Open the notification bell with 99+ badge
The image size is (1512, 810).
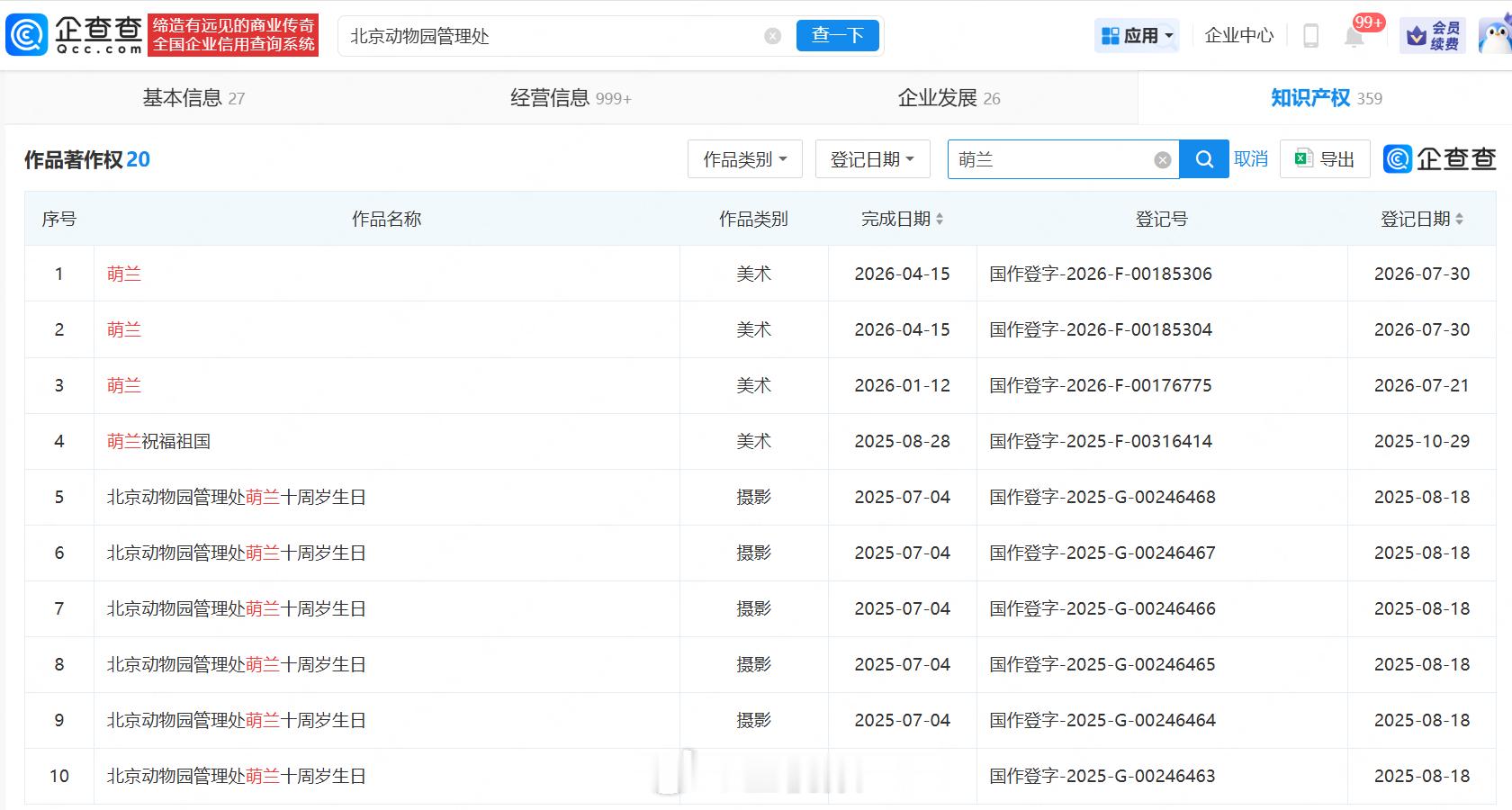click(x=1355, y=35)
